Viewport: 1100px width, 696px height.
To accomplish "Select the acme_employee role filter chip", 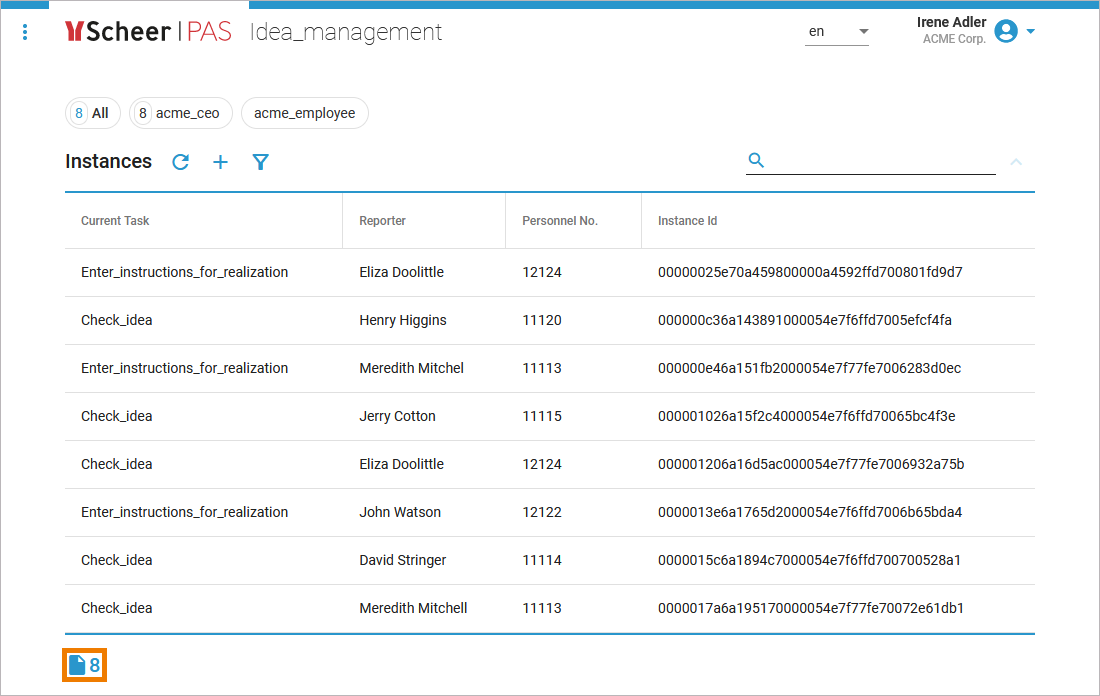I will (304, 113).
